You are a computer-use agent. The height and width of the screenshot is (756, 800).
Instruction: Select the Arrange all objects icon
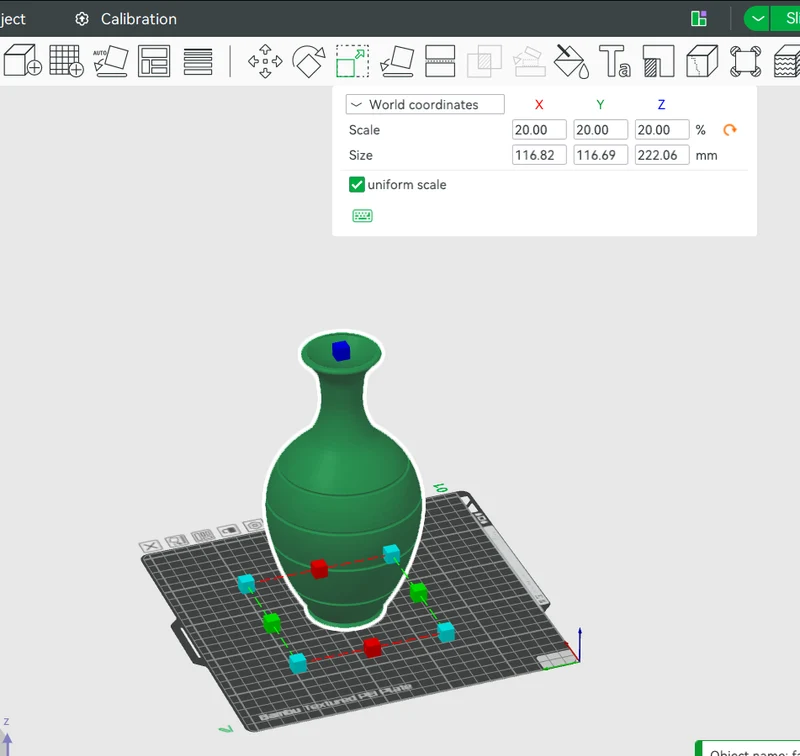pos(154,61)
